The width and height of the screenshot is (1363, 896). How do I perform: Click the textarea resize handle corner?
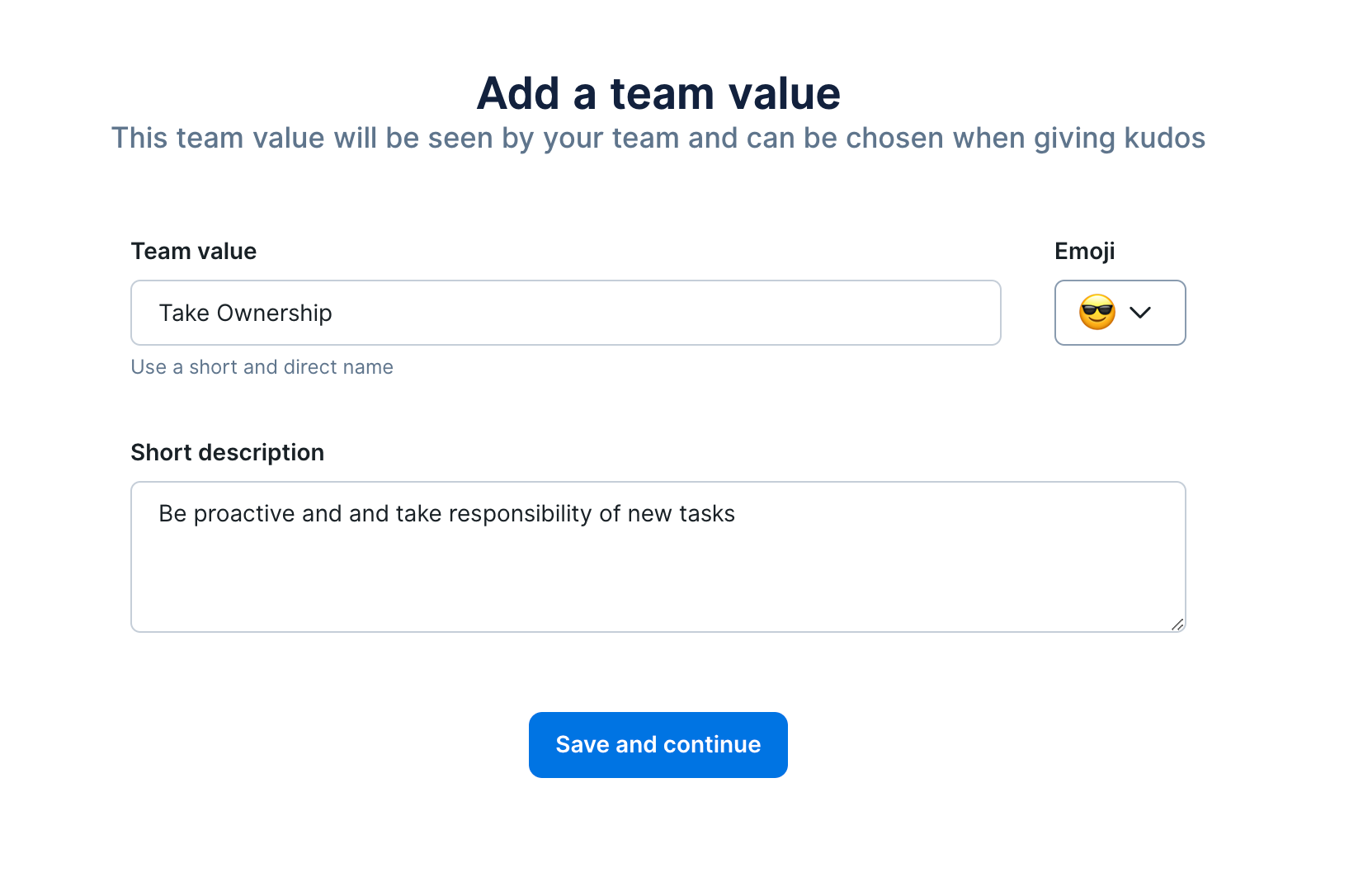coord(1177,625)
